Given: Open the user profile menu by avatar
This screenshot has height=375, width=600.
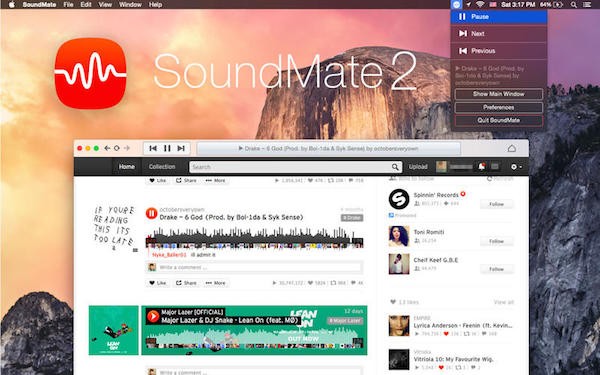Looking at the screenshot, I should [x=441, y=166].
